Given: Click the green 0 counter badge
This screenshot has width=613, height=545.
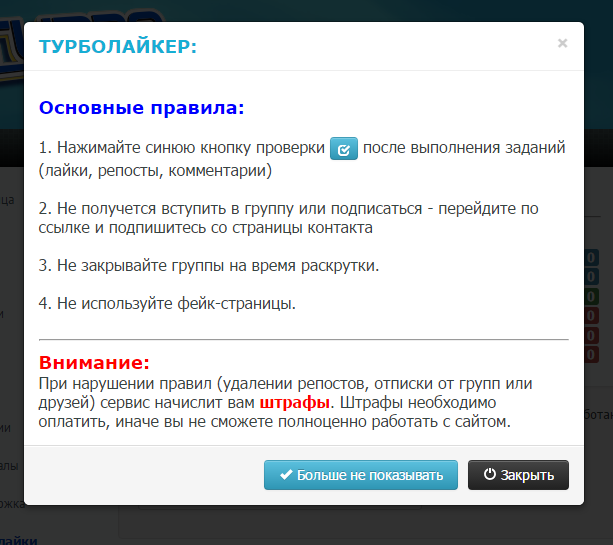Looking at the screenshot, I should click(x=592, y=297).
